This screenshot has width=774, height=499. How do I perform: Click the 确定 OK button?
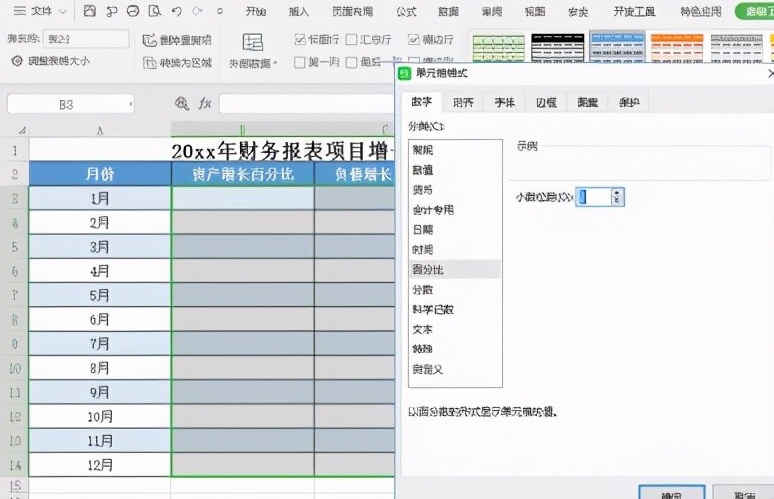coord(671,494)
